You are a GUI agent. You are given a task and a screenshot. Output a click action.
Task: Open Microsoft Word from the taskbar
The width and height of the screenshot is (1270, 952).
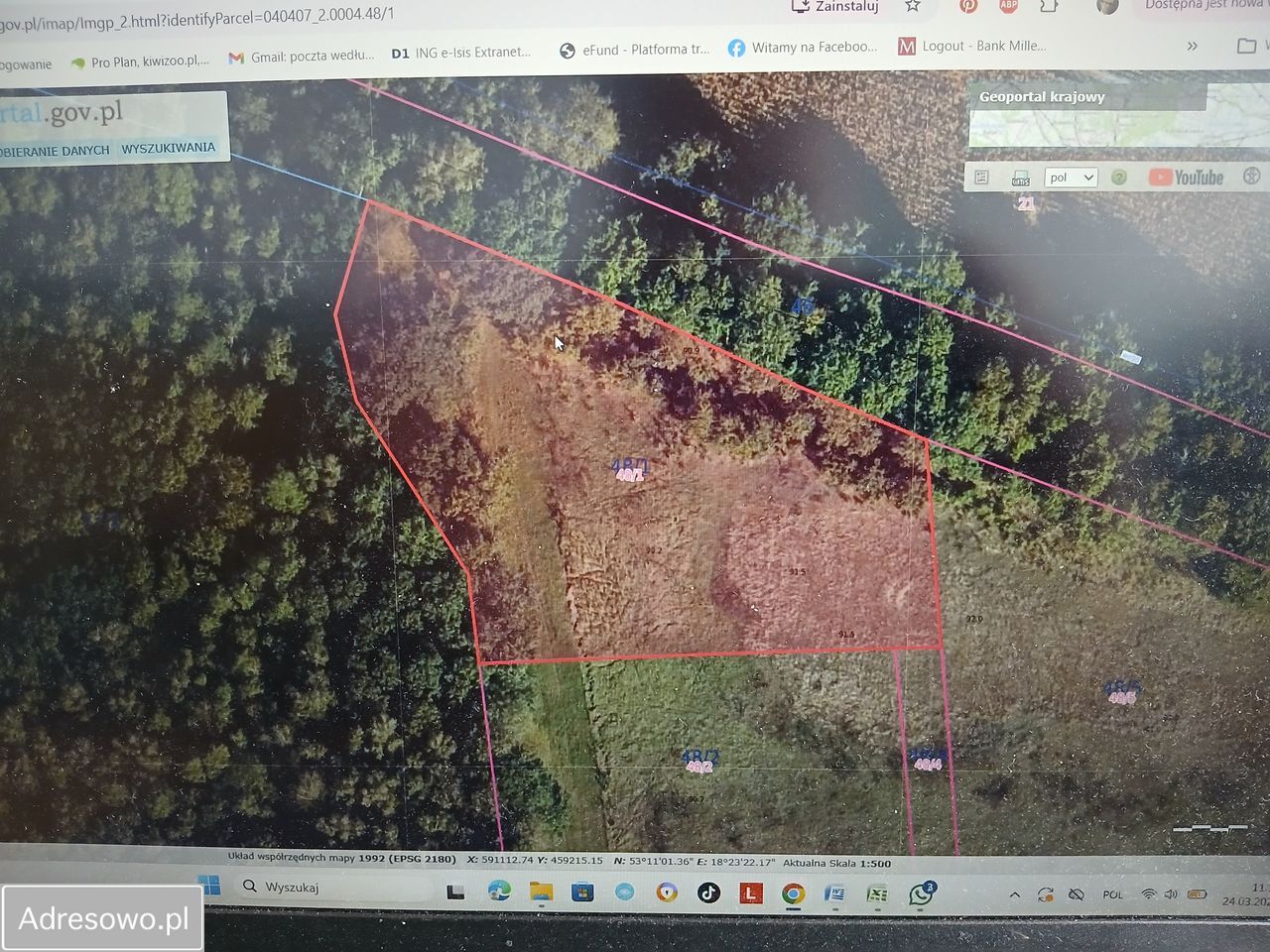click(x=834, y=894)
